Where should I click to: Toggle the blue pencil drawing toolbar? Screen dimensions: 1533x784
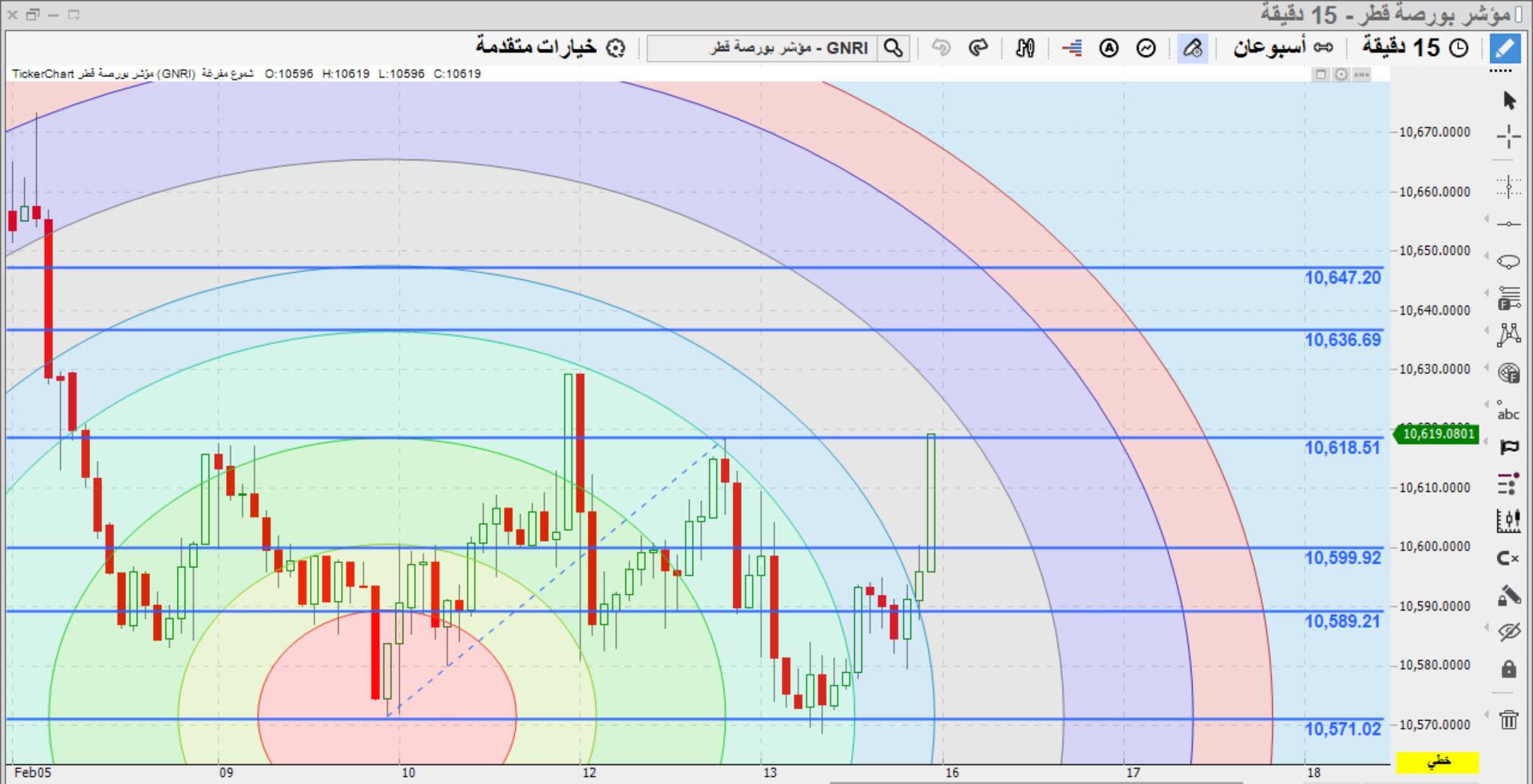[1504, 48]
